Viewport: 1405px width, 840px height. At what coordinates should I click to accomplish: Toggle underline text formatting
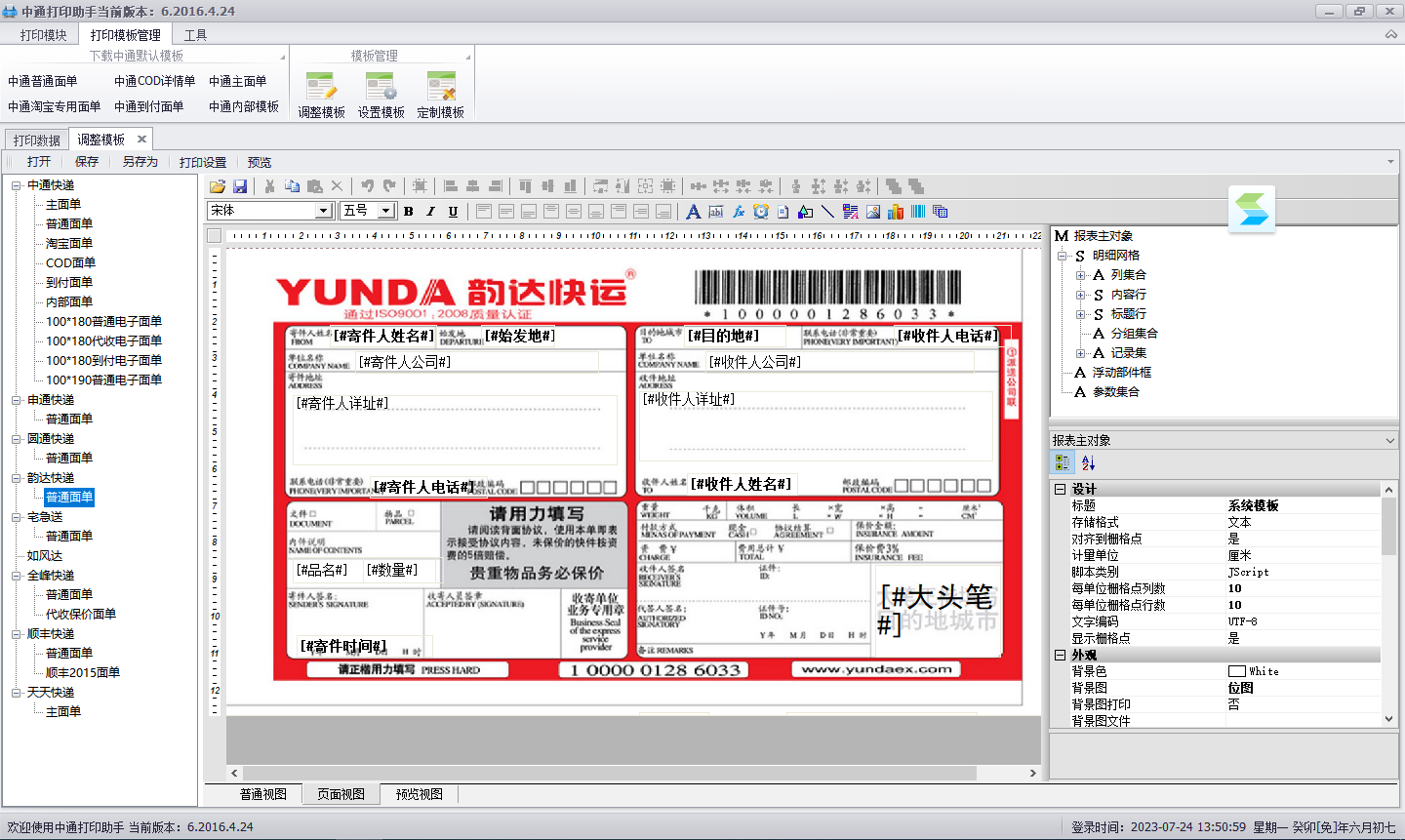pyautogui.click(x=453, y=212)
